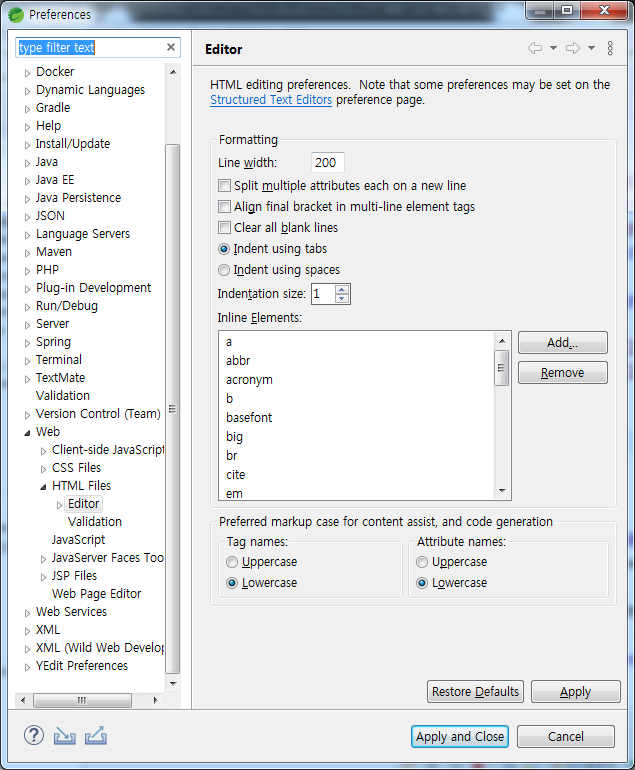Go forward to the next preference page
Image resolution: width=635 pixels, height=770 pixels.
point(573,48)
